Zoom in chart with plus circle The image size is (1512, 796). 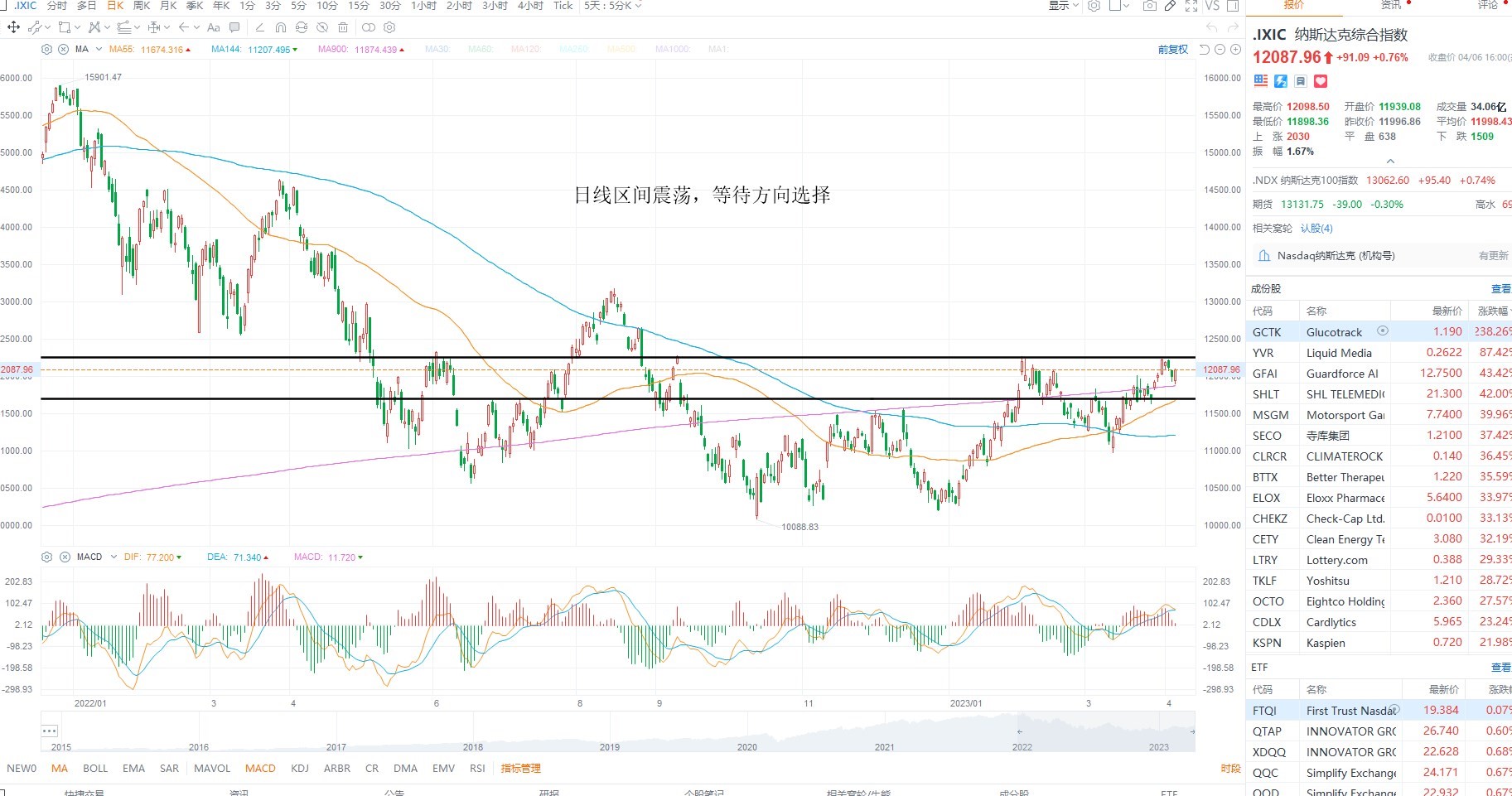(1235, 50)
